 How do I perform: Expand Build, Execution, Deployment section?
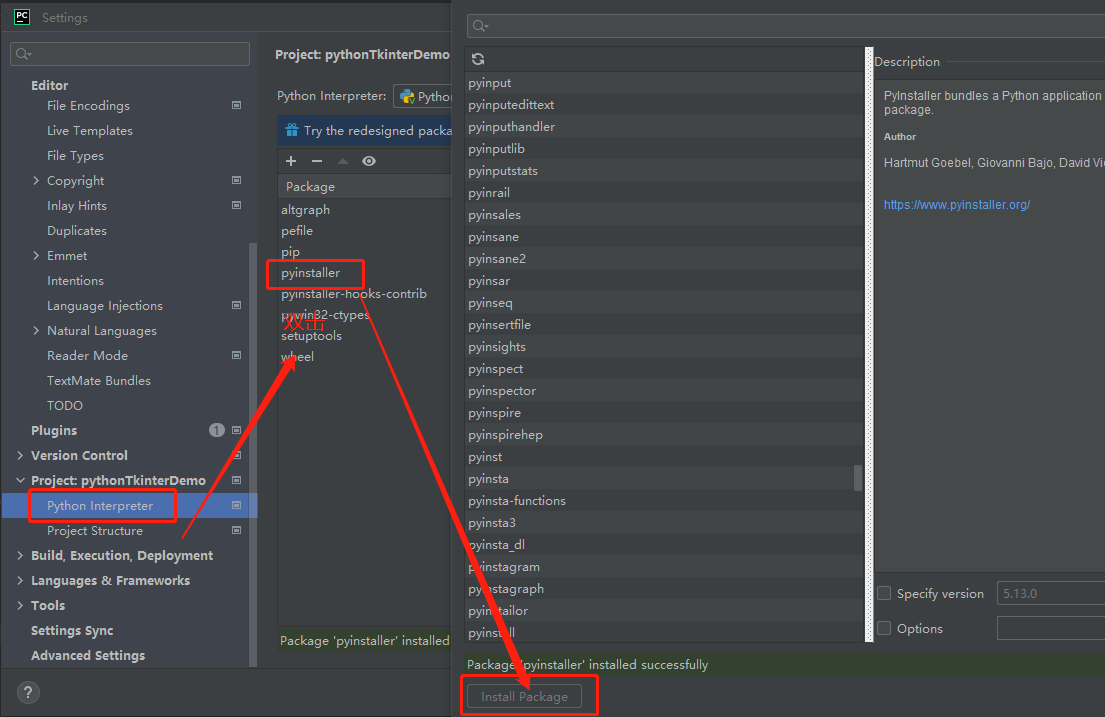[x=20, y=556]
